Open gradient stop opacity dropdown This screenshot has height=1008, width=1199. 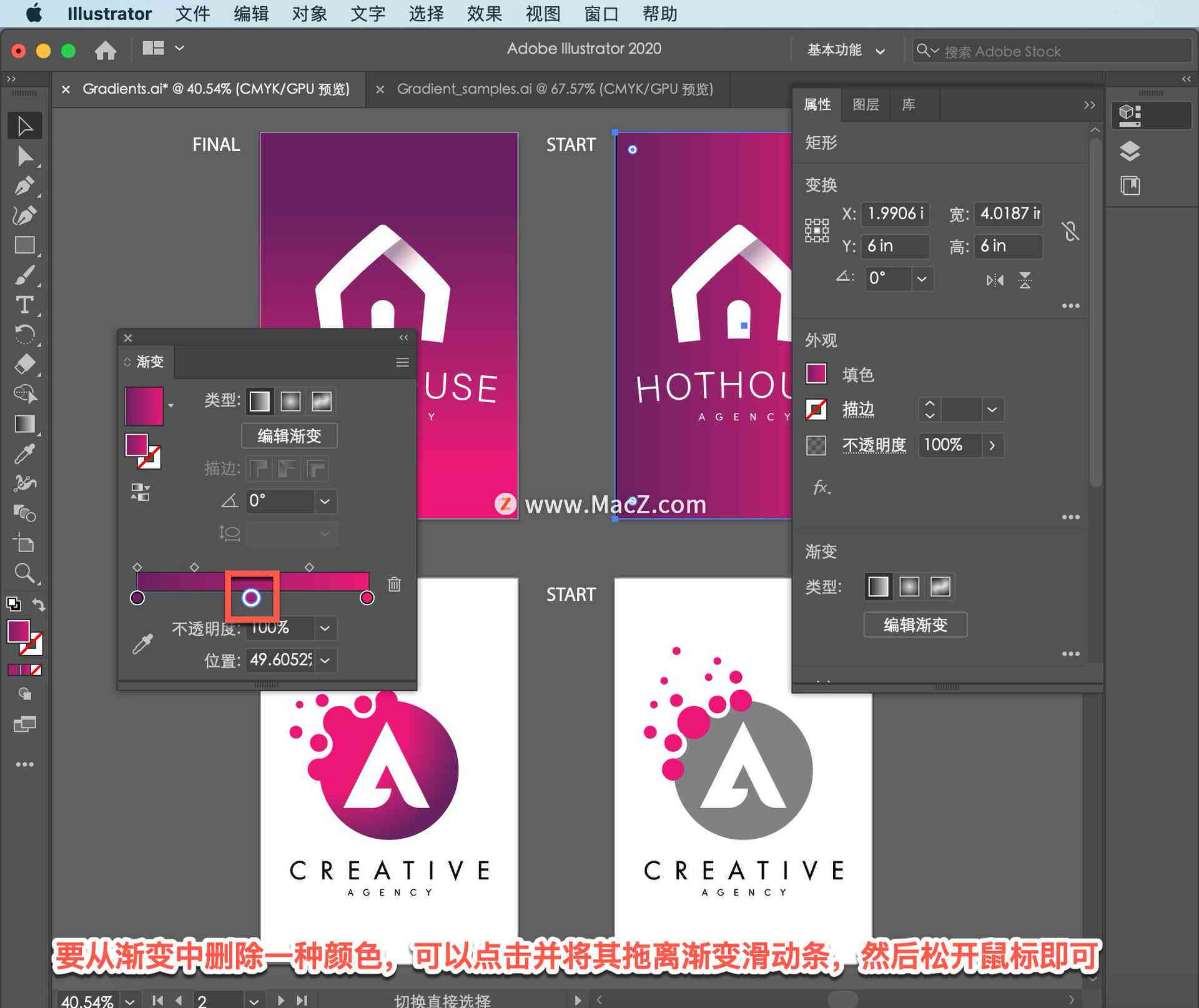coord(325,628)
